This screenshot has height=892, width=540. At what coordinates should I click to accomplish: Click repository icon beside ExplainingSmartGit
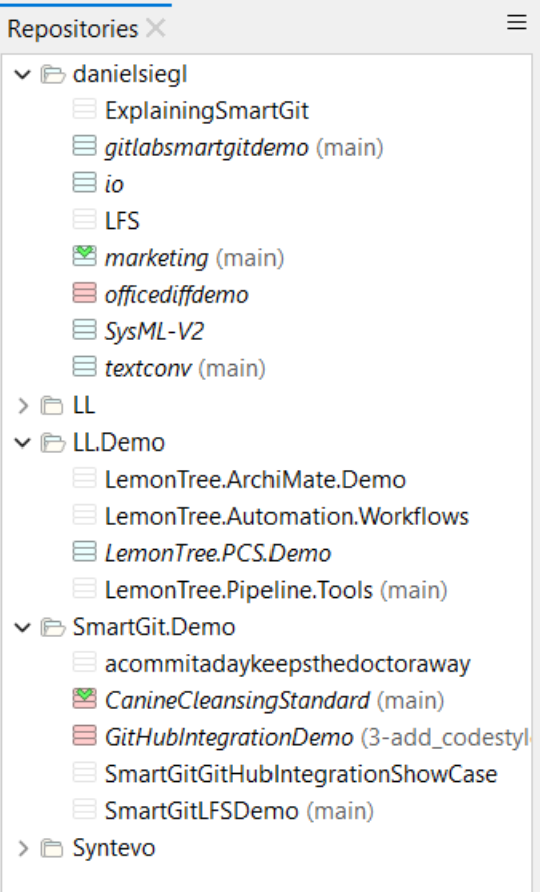click(84, 110)
